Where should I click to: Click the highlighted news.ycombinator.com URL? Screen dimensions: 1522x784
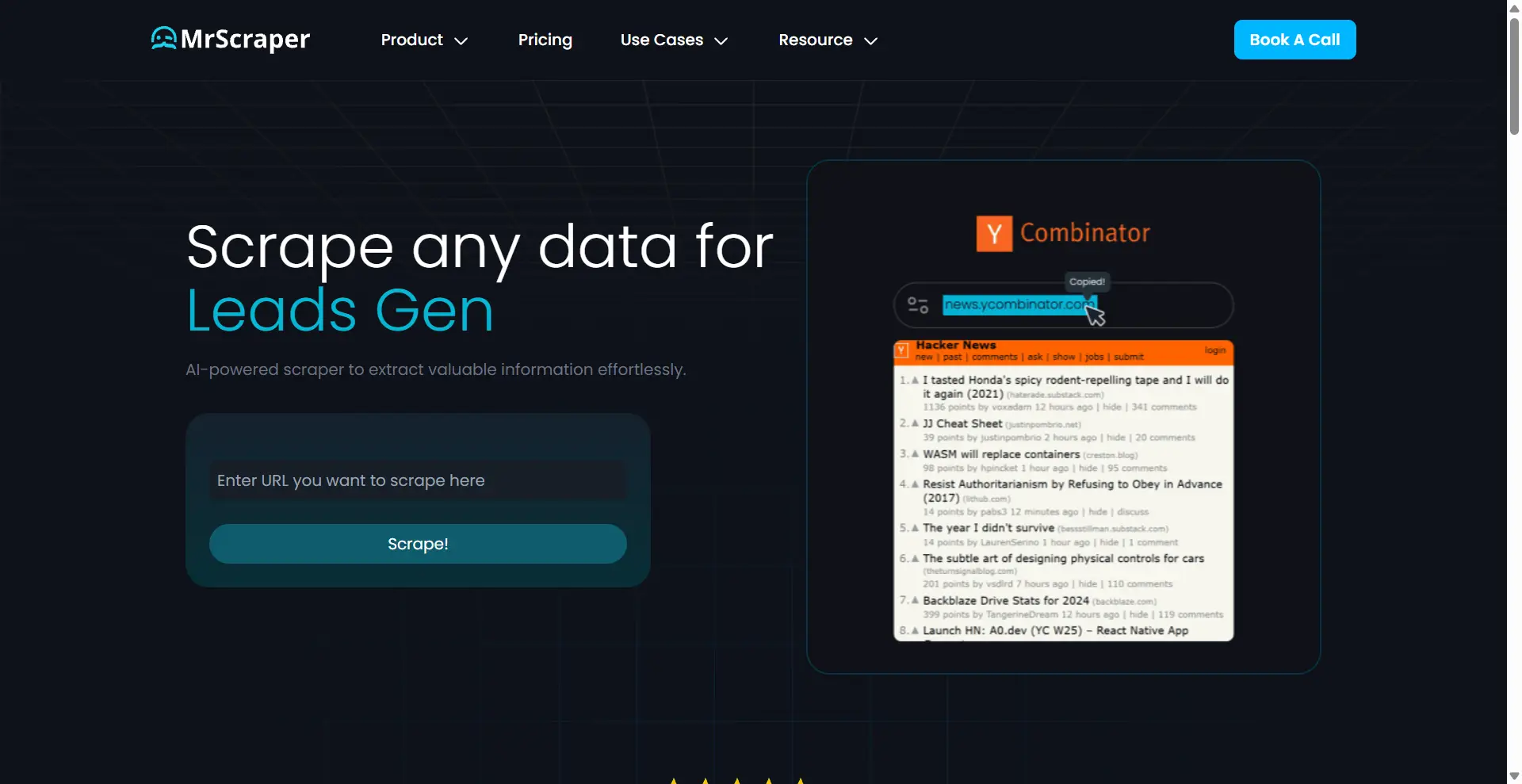click(1016, 304)
